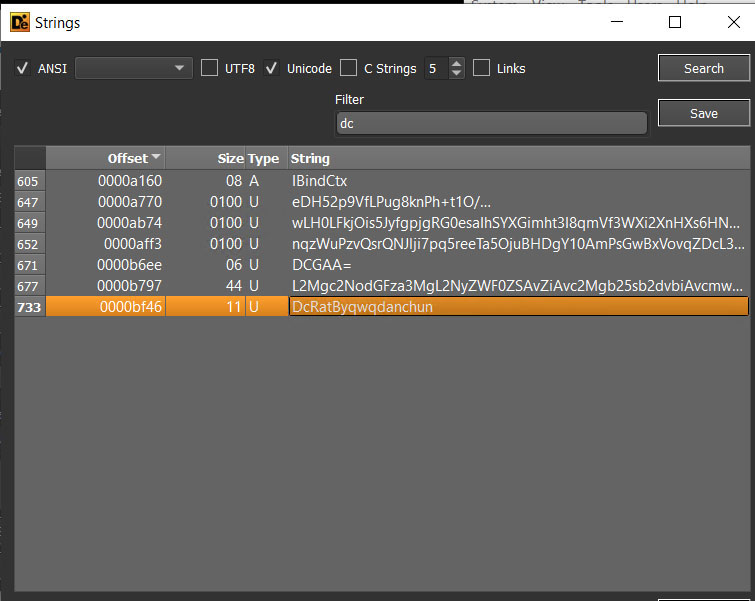Select row number 677
This screenshot has height=601, width=755.
point(29,286)
